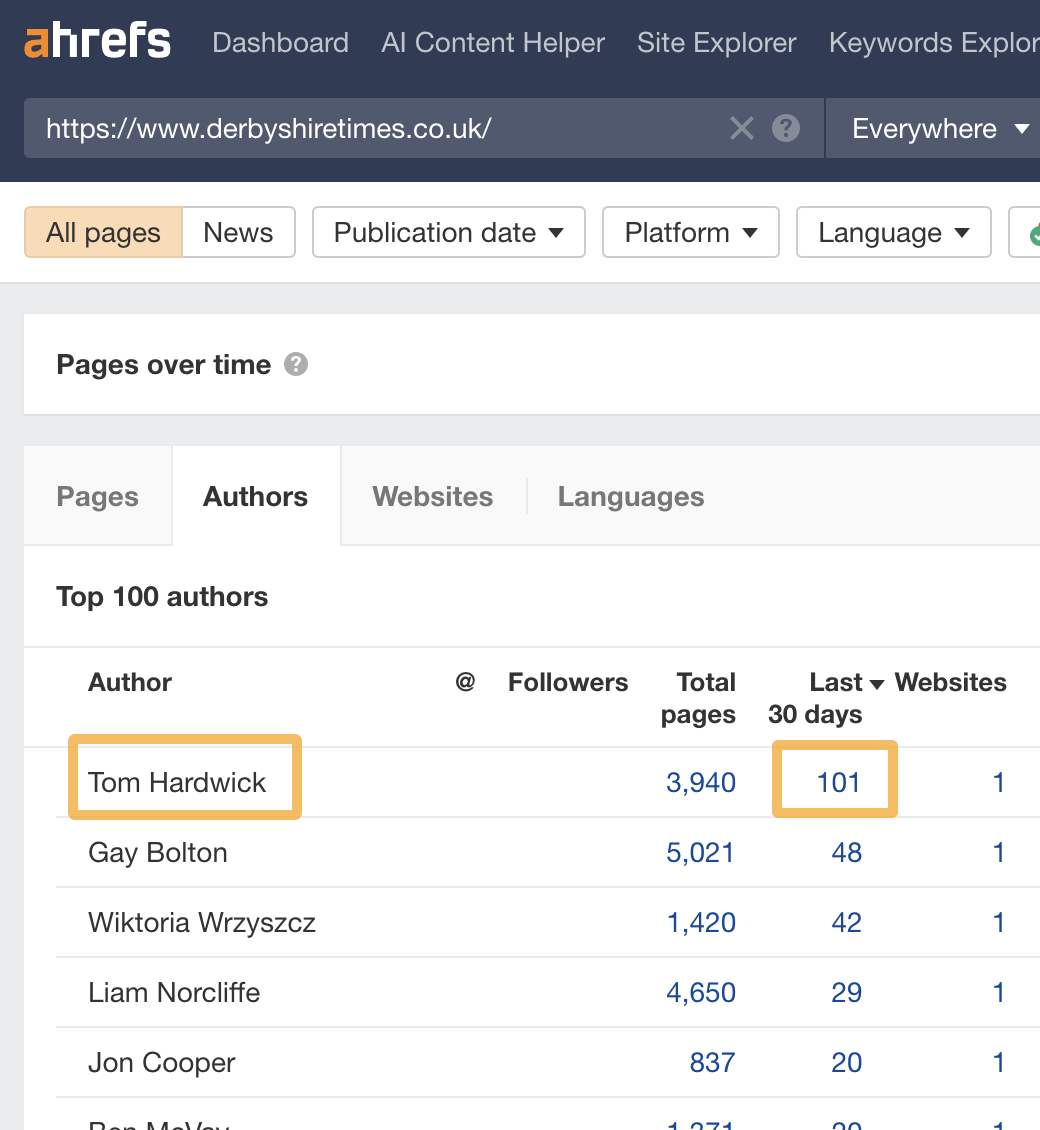
Task: Open the Publication date filter
Action: tap(448, 232)
